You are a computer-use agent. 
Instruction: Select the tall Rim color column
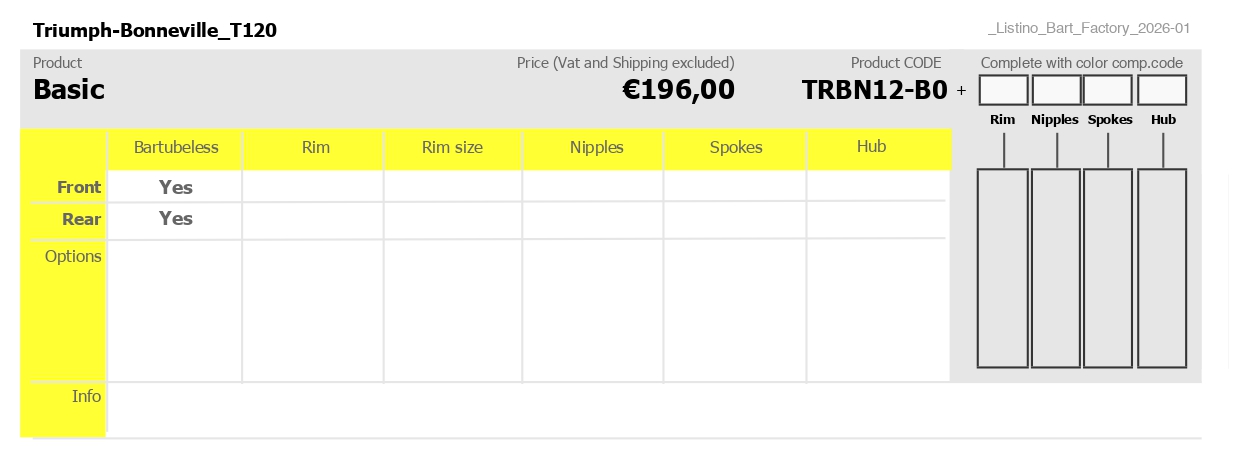tap(1002, 268)
